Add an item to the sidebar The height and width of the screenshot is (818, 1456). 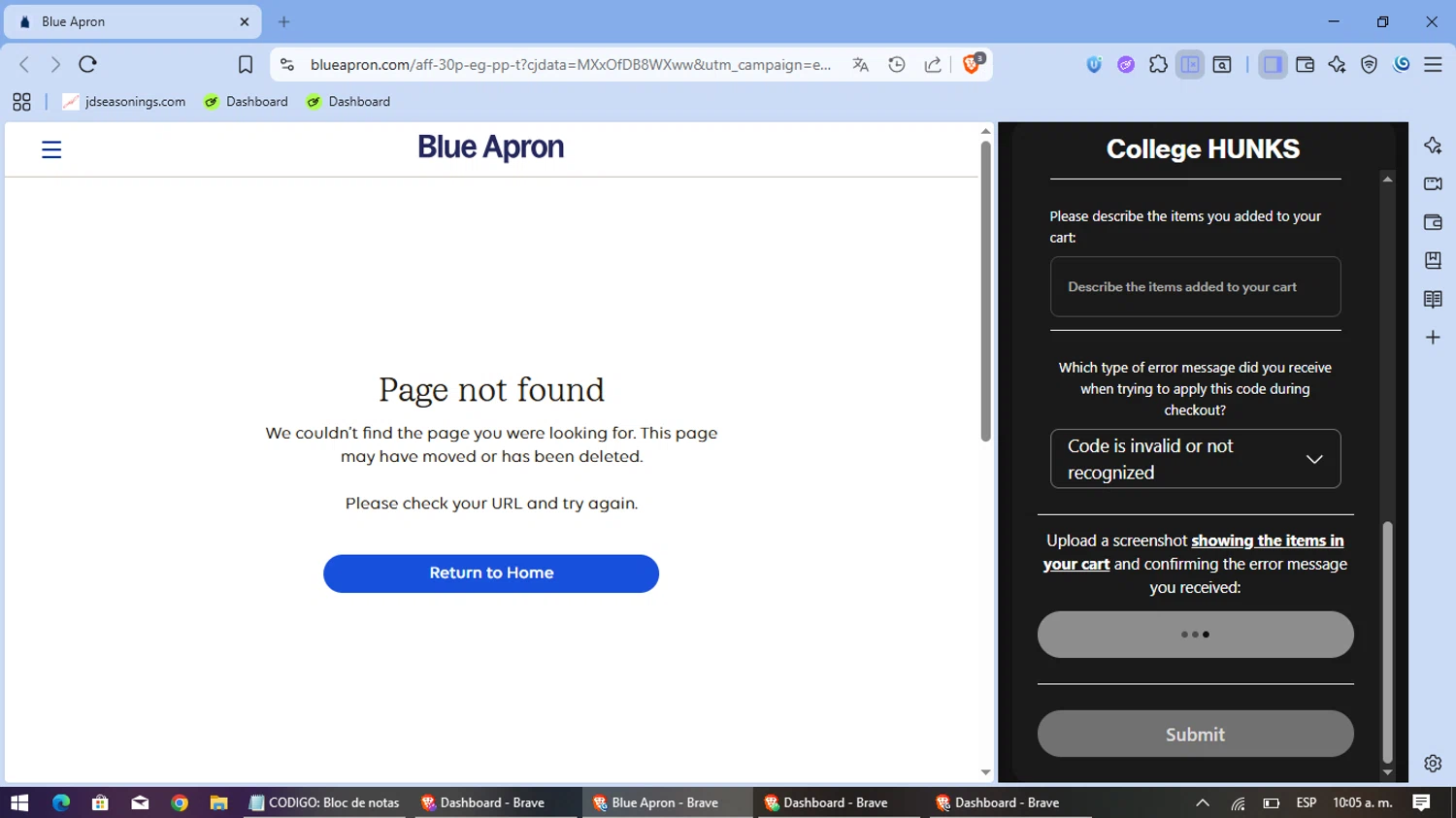coord(1433,338)
